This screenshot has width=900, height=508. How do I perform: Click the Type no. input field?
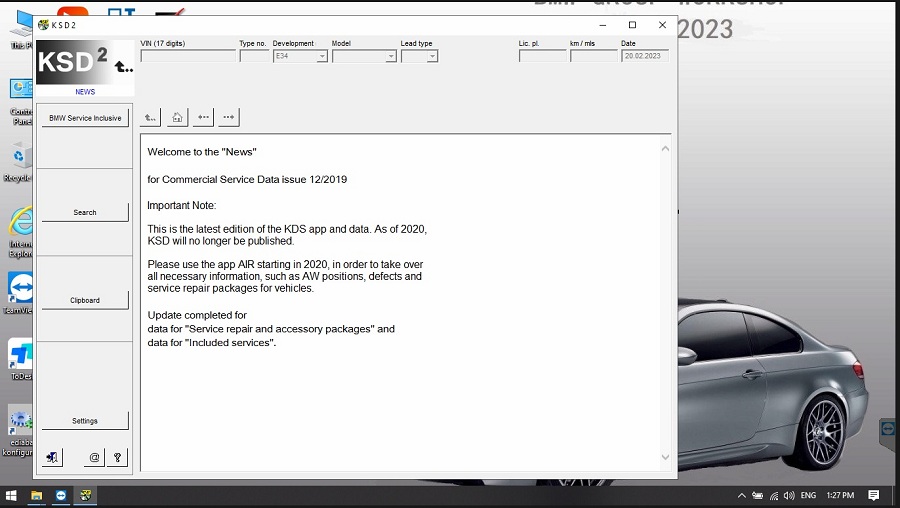click(254, 56)
